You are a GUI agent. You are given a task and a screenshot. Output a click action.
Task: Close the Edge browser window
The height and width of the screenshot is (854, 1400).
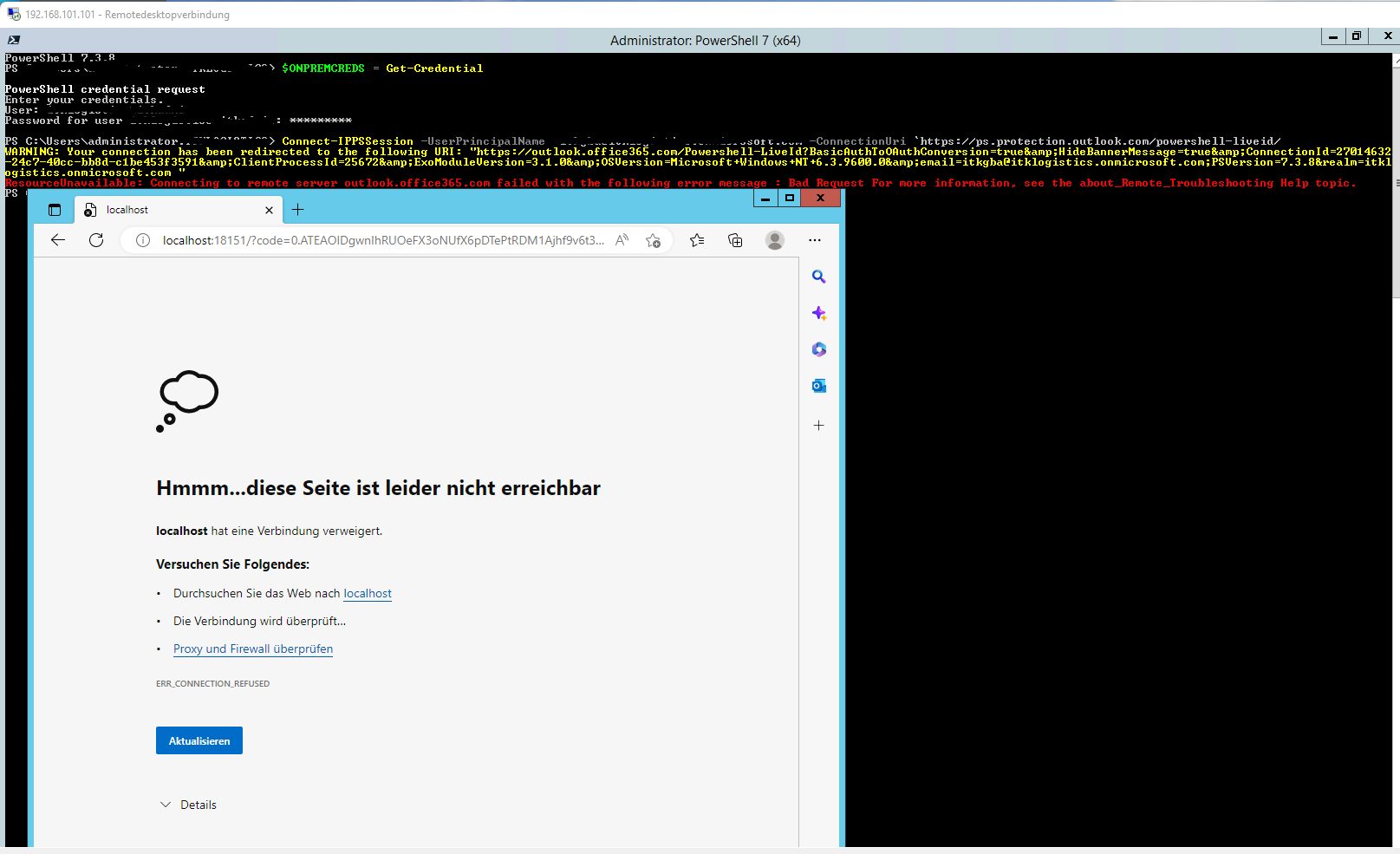click(820, 199)
